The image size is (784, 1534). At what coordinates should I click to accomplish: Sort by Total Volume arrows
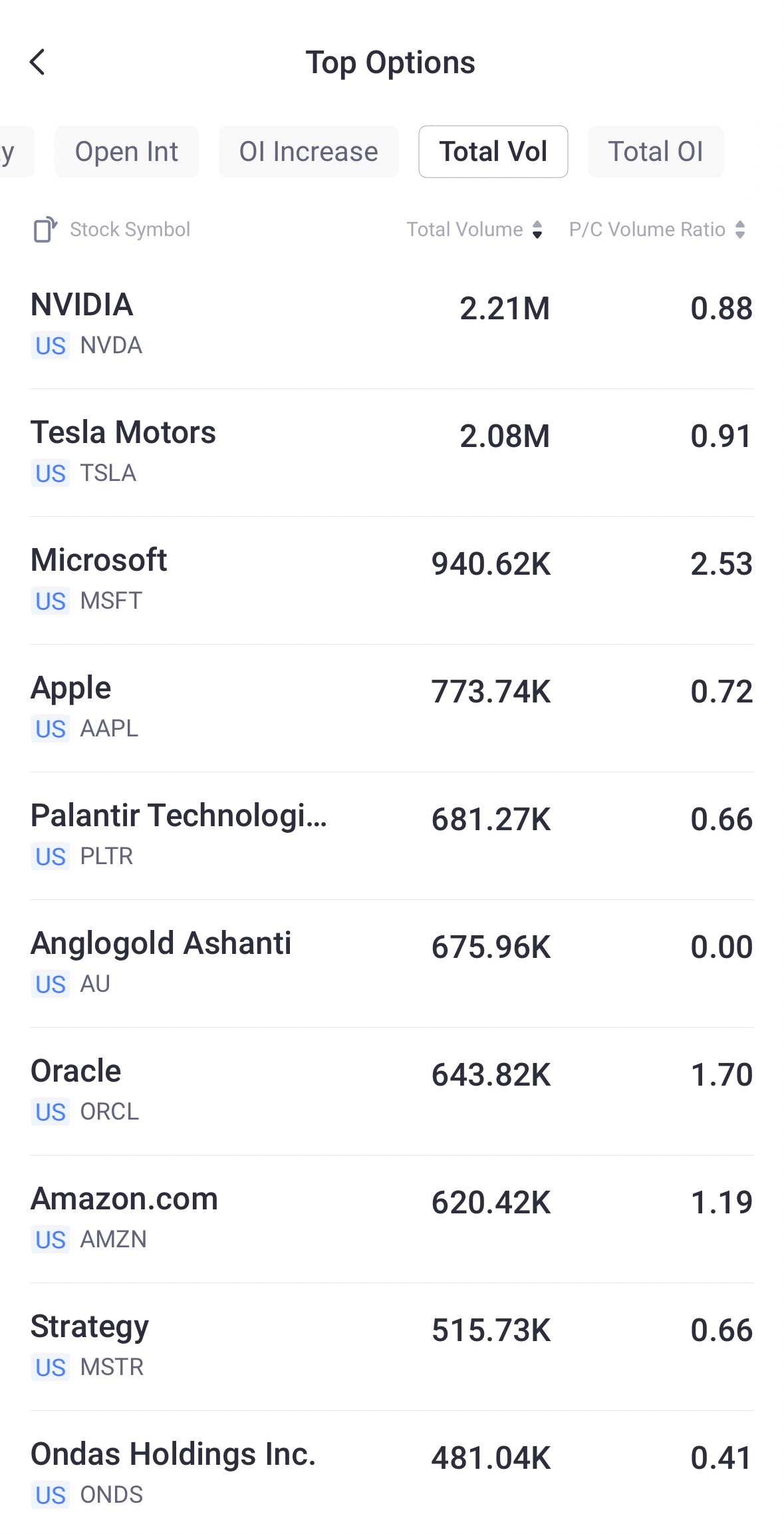tap(537, 230)
